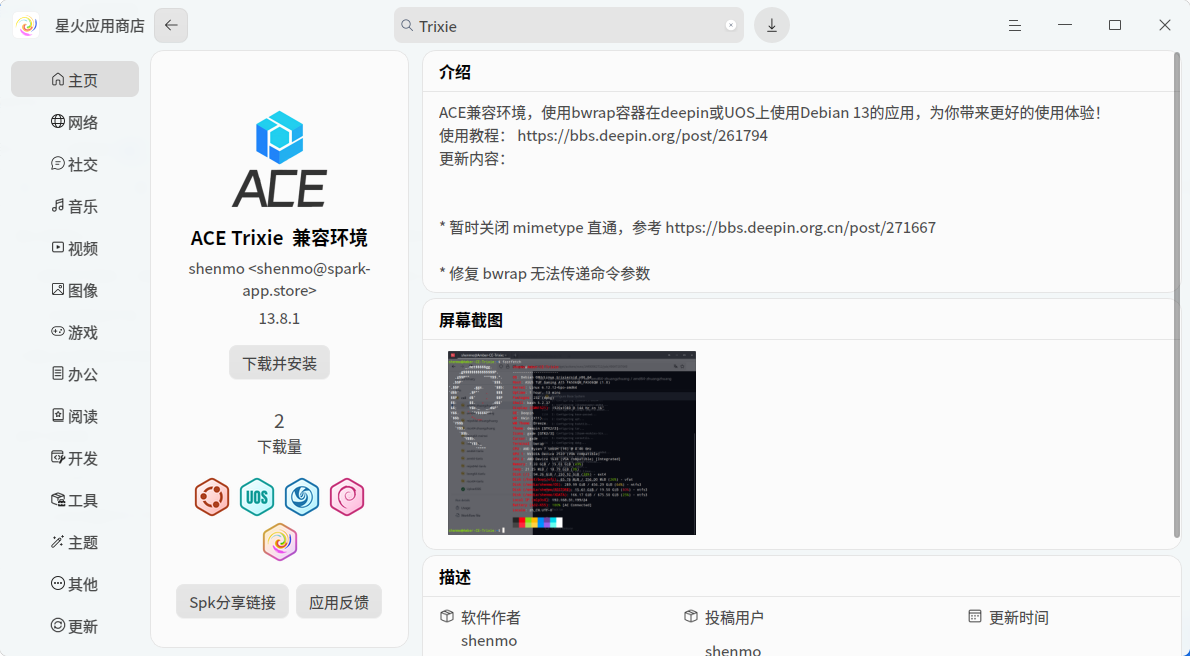
Task: Select the 主页 home category
Action: pos(74,79)
